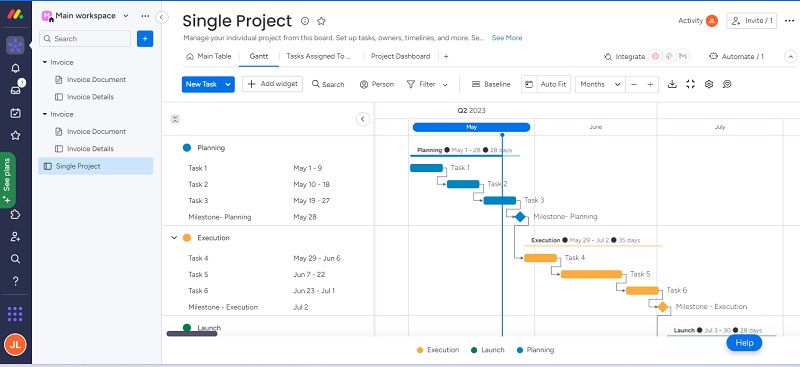Open the Filter button
Viewport: 800px width, 367px height.
pyautogui.click(x=421, y=84)
